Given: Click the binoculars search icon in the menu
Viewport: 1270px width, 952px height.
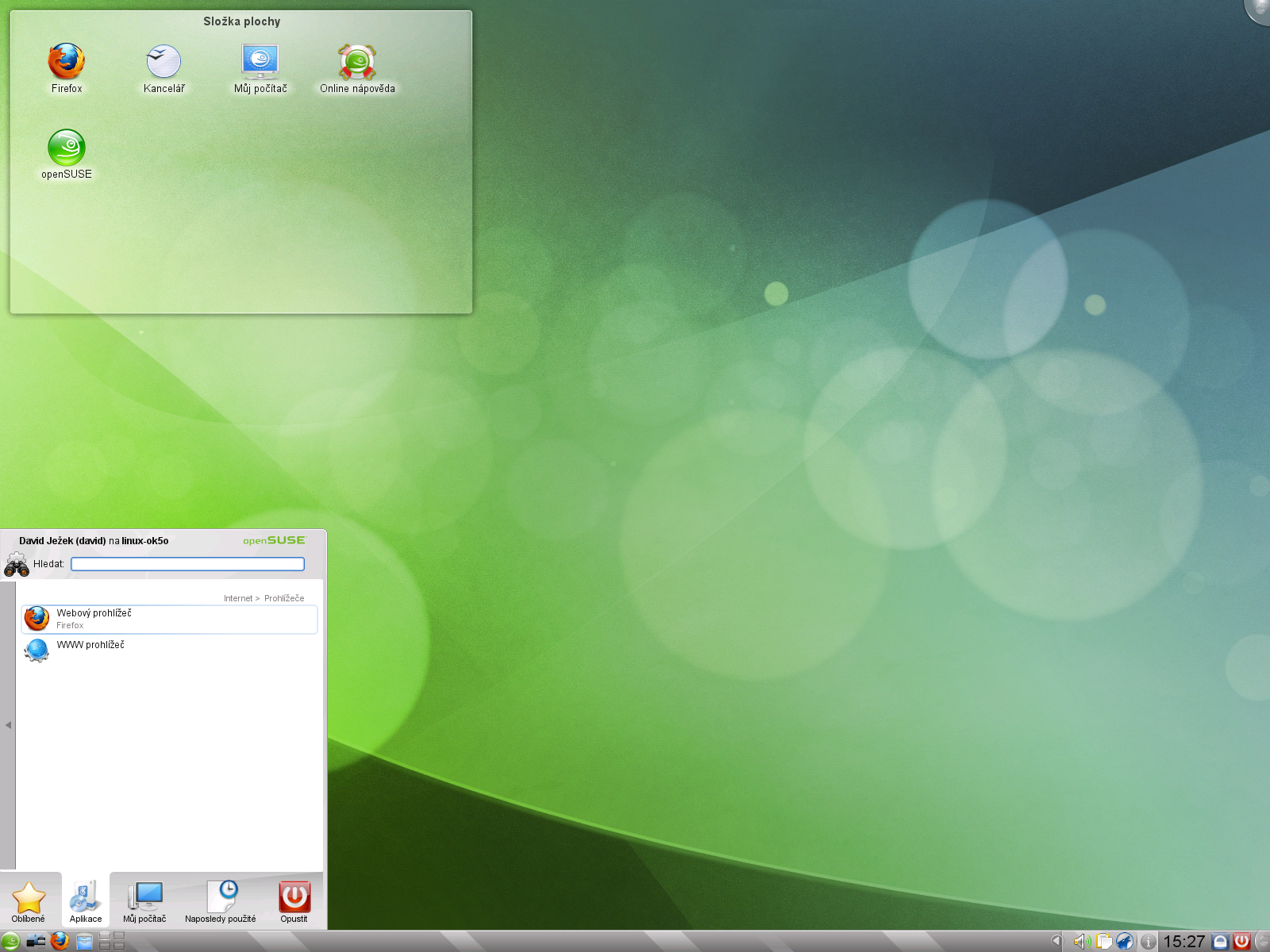Looking at the screenshot, I should [x=17, y=565].
